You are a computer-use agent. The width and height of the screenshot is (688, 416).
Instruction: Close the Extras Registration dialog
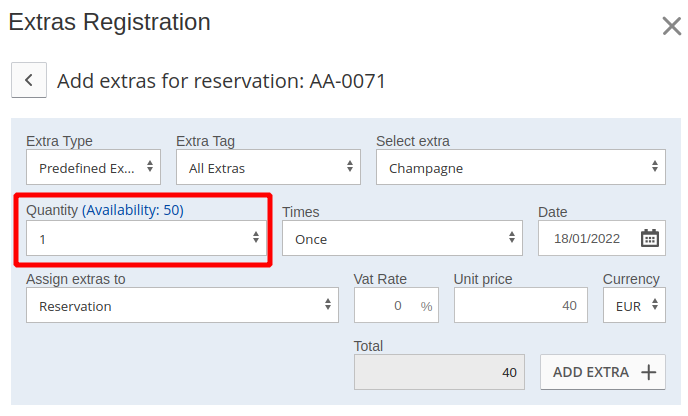click(x=672, y=26)
